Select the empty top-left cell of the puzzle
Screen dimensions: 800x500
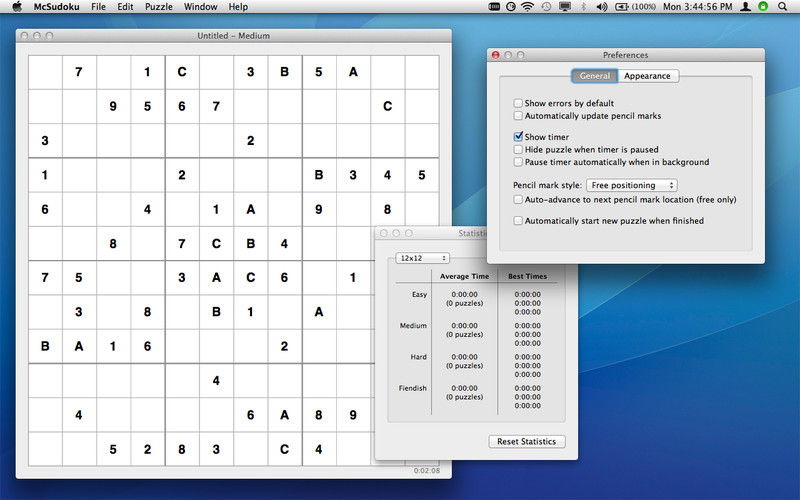[45, 72]
